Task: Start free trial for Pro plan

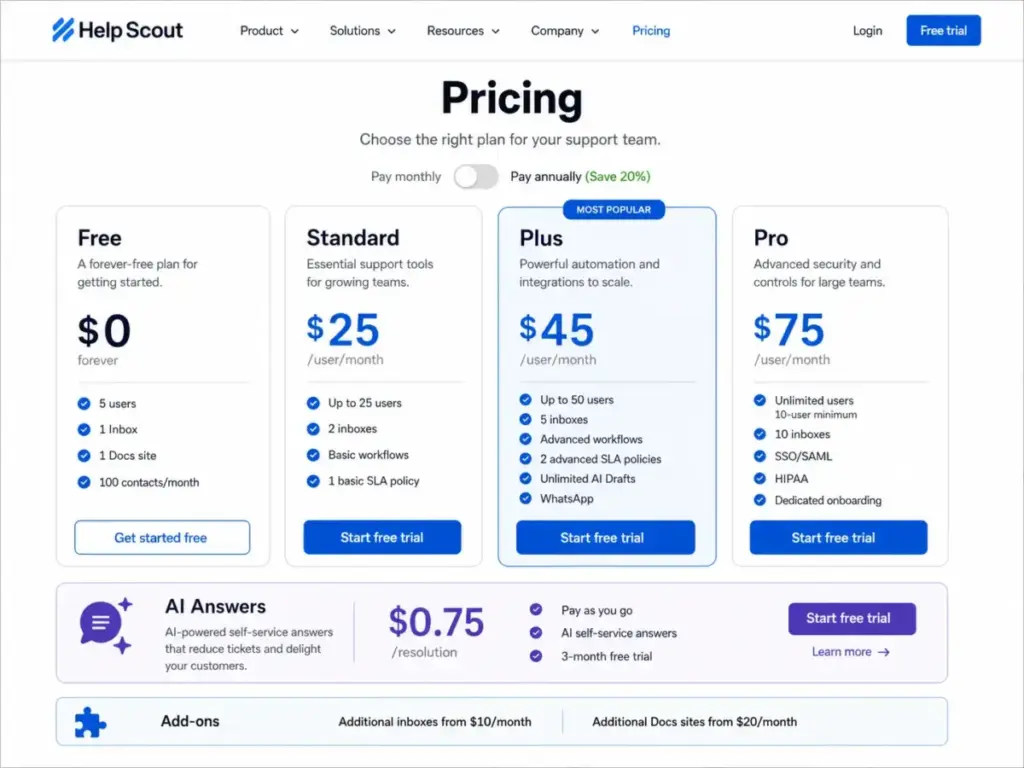Action: (x=838, y=537)
